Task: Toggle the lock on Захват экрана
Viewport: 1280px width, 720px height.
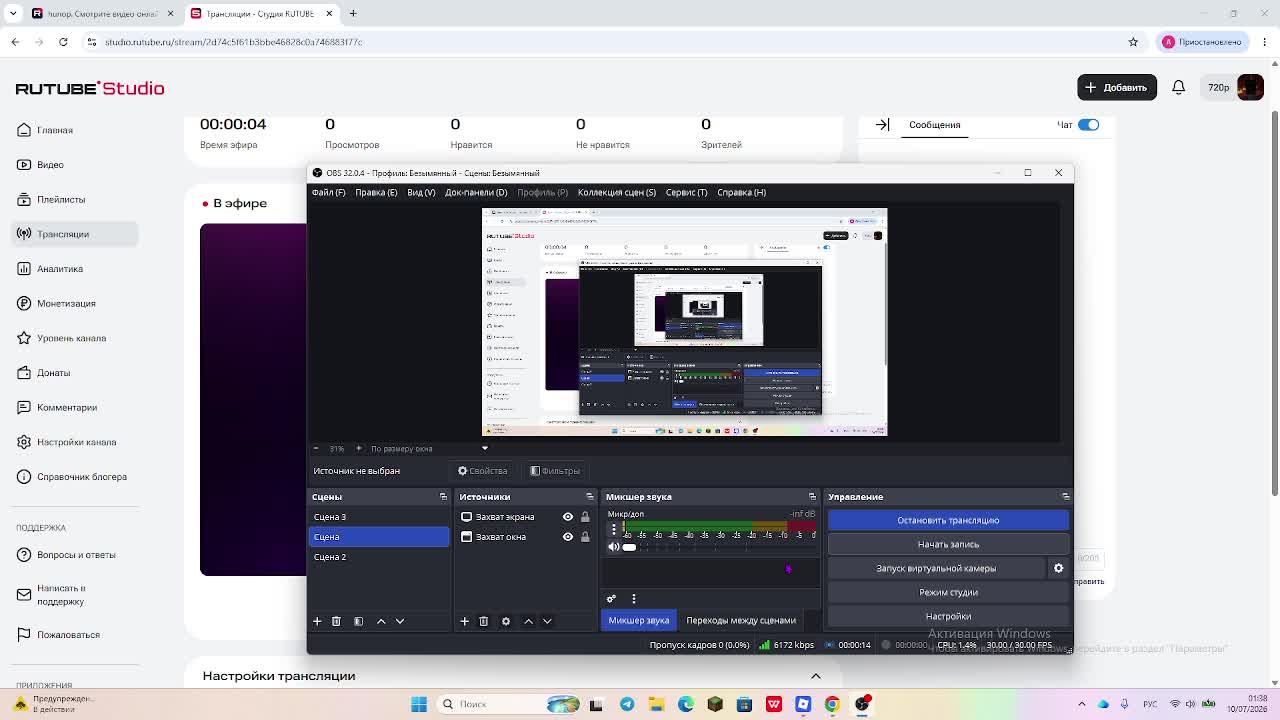Action: click(585, 517)
